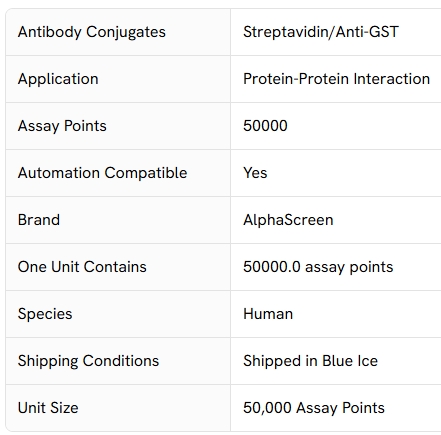Image resolution: width=441 pixels, height=435 pixels.
Task: Click the Species row label
Action: click(x=45, y=314)
